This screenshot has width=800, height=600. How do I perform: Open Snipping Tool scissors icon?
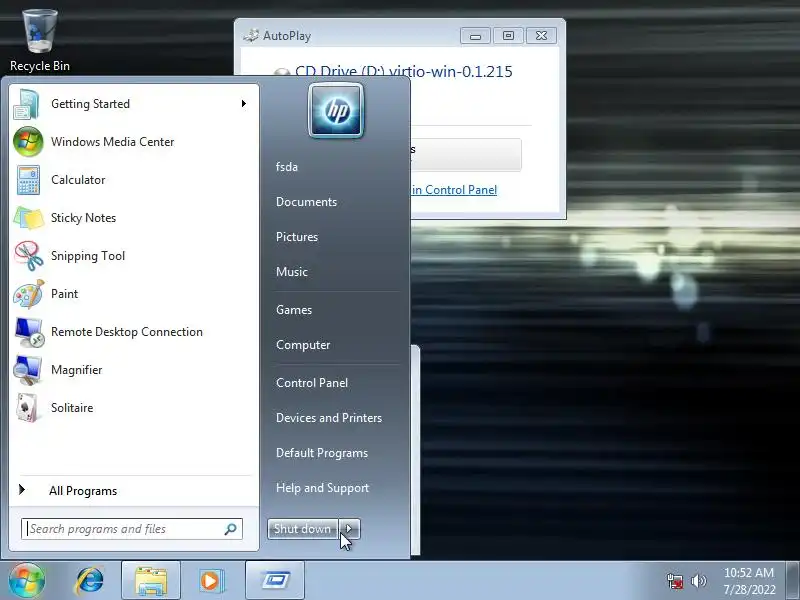[29, 256]
